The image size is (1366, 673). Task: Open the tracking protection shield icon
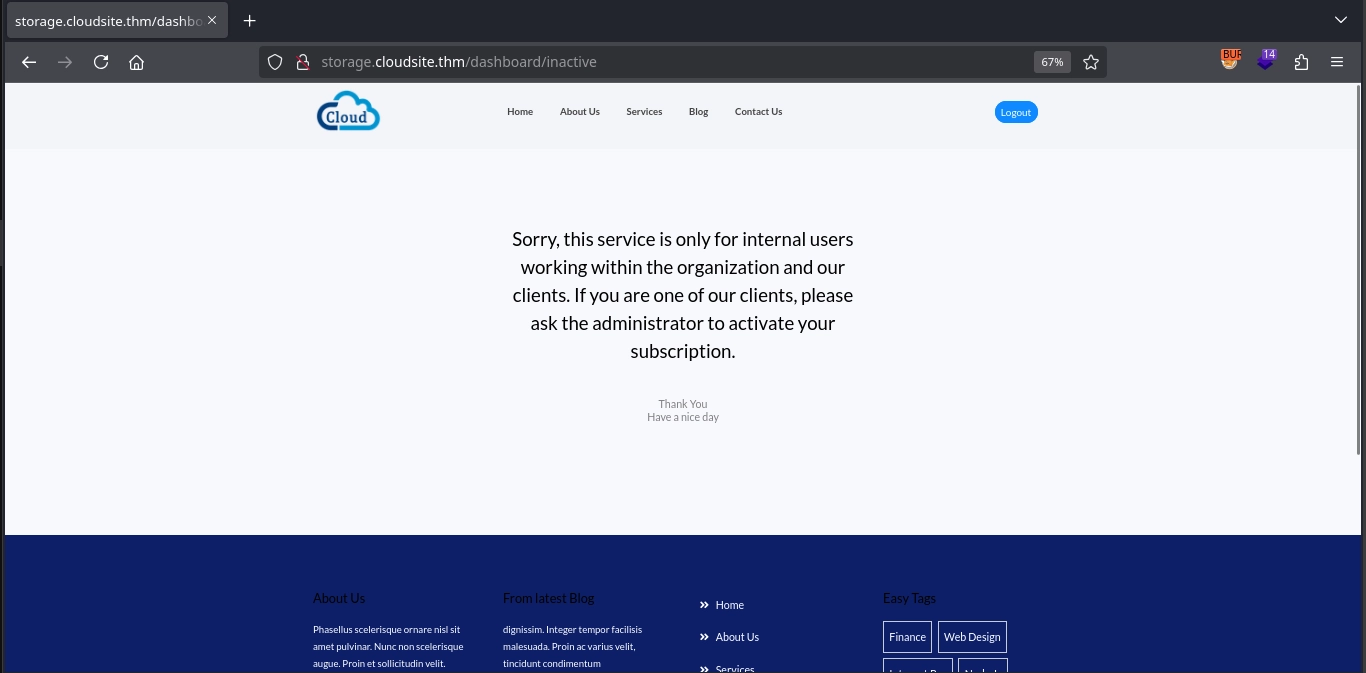(x=275, y=62)
